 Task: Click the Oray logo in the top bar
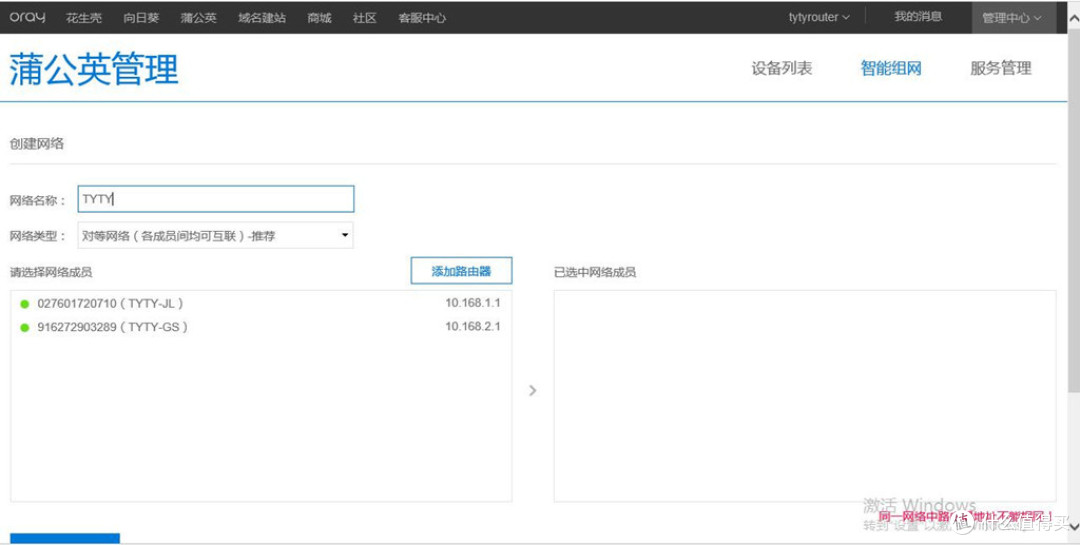28,17
